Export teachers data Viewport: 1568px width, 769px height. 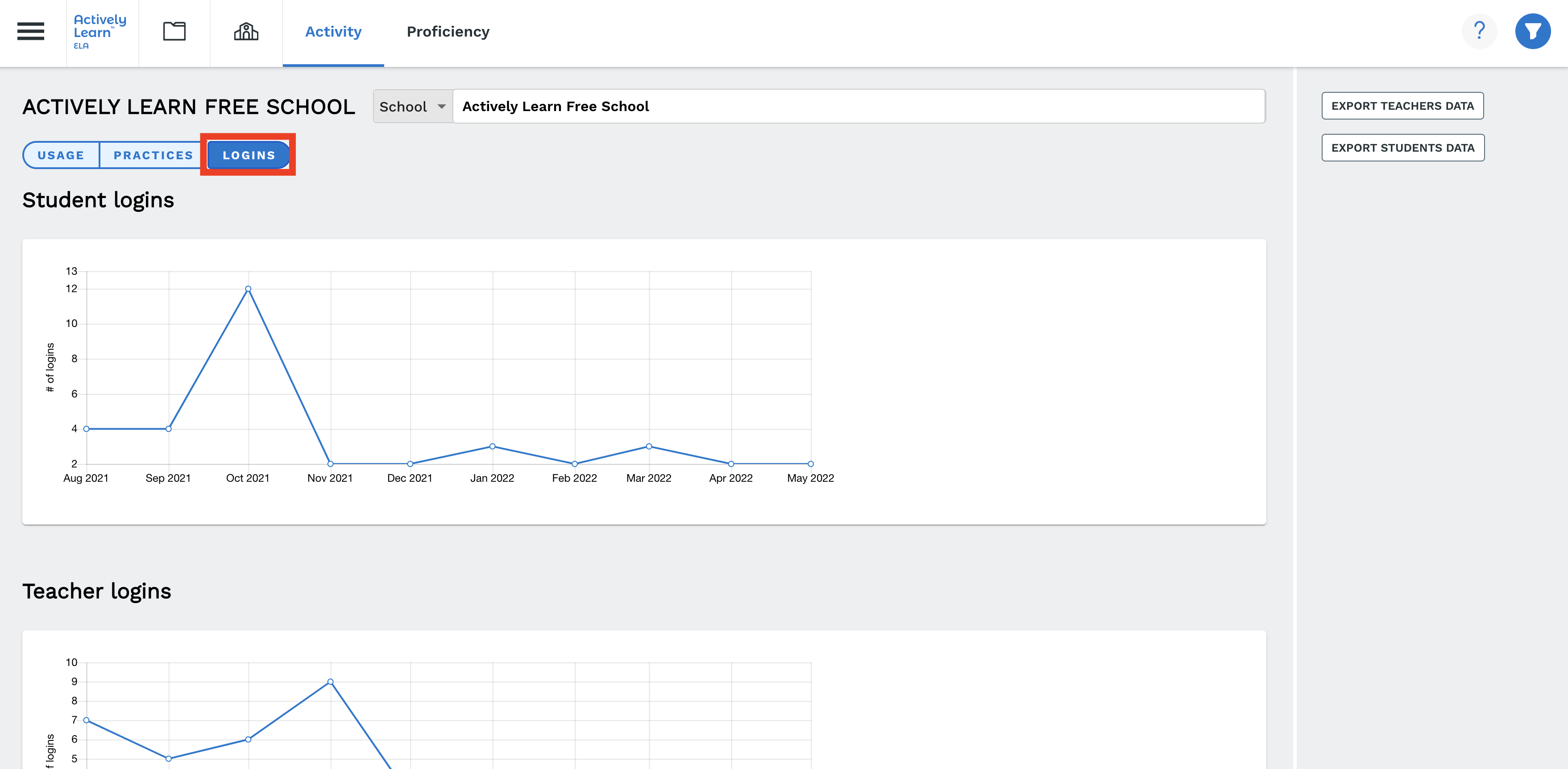point(1402,106)
